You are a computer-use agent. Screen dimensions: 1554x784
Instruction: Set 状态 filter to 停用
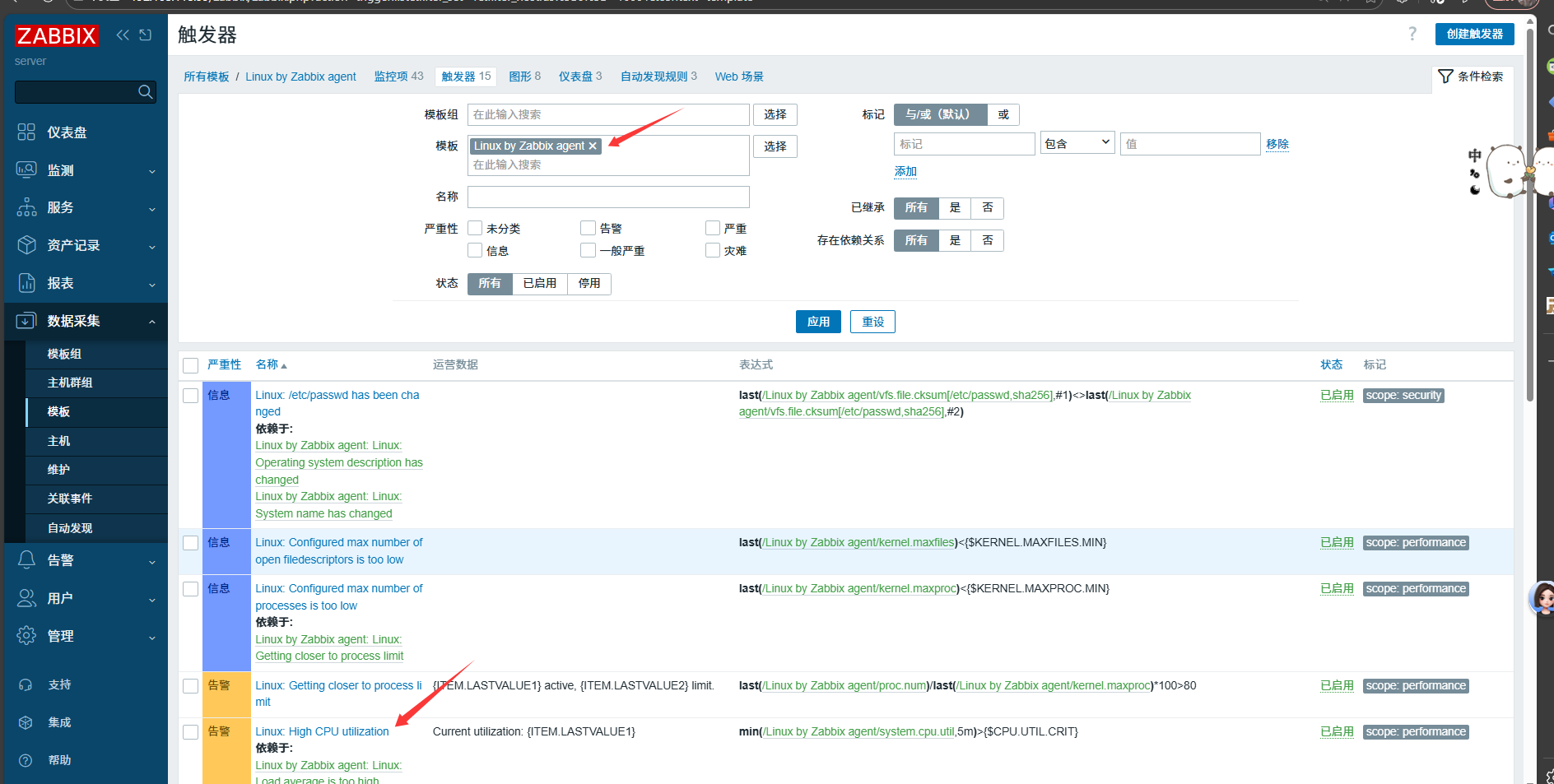[589, 283]
